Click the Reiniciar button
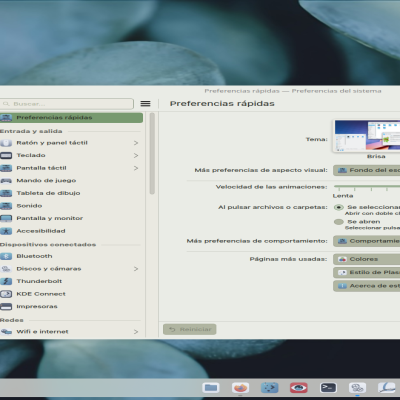 [x=190, y=329]
